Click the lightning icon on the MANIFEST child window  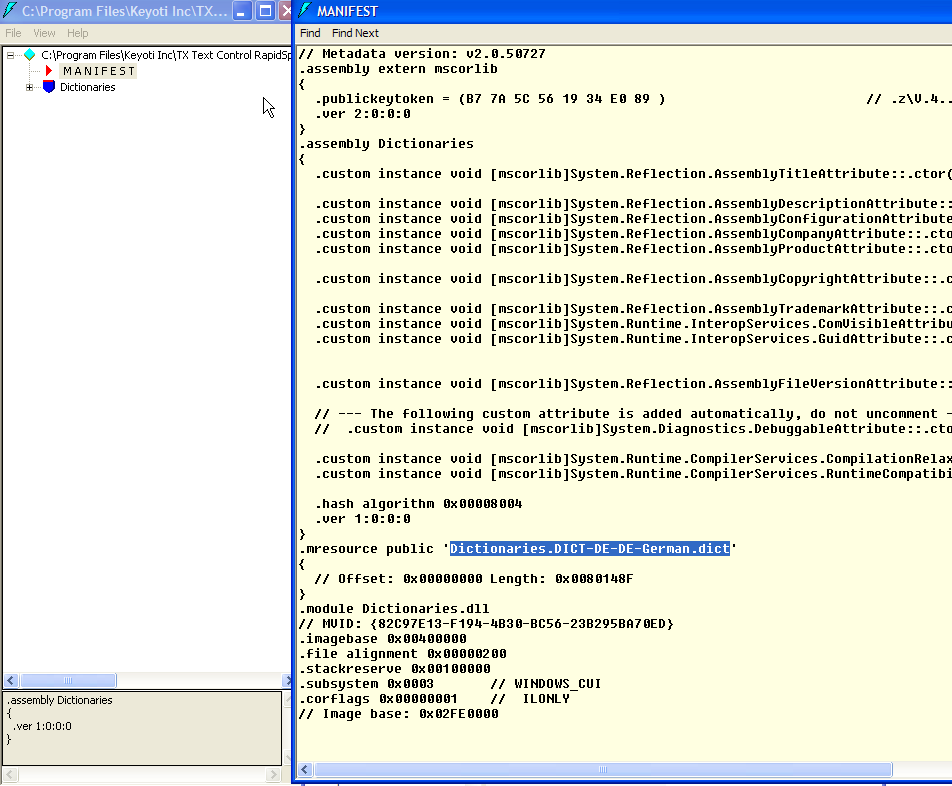pyautogui.click(x=302, y=10)
